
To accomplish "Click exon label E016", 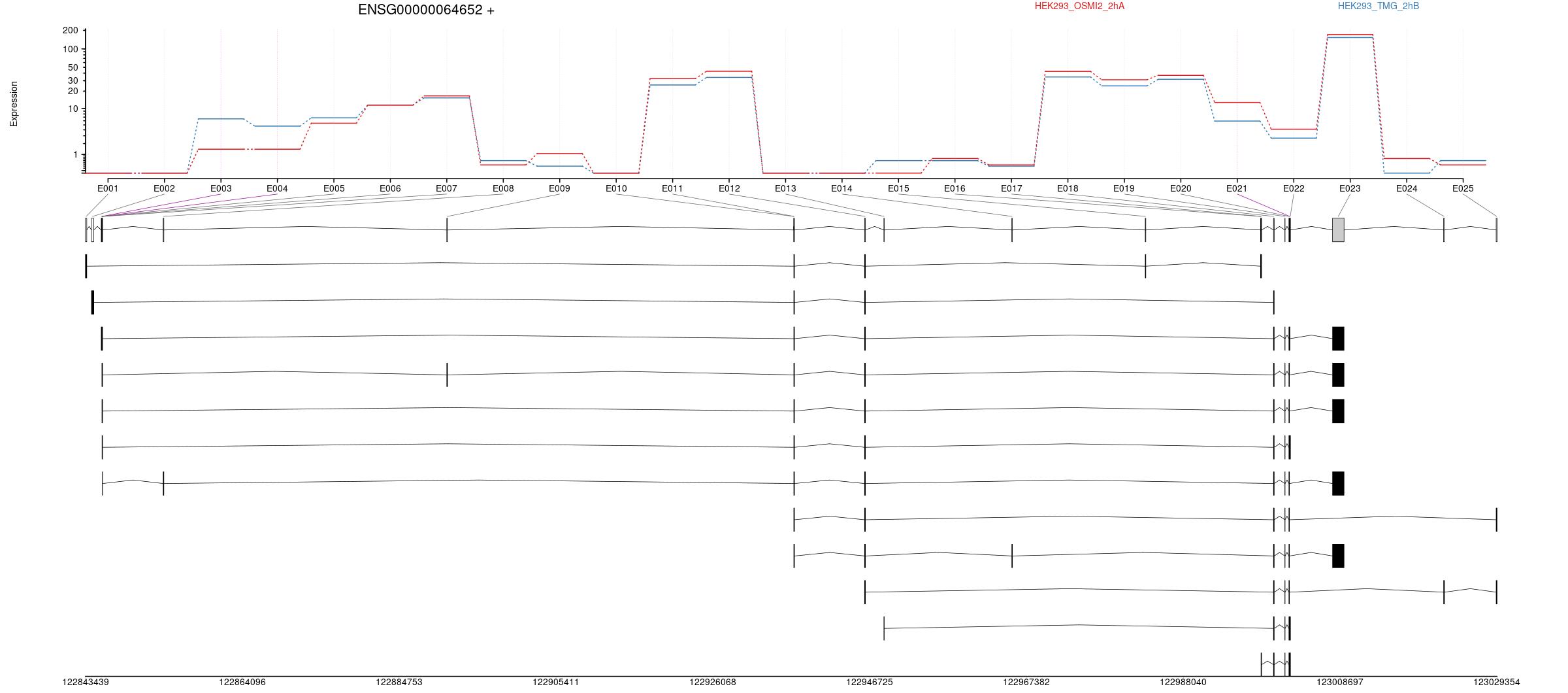I will click(x=955, y=188).
